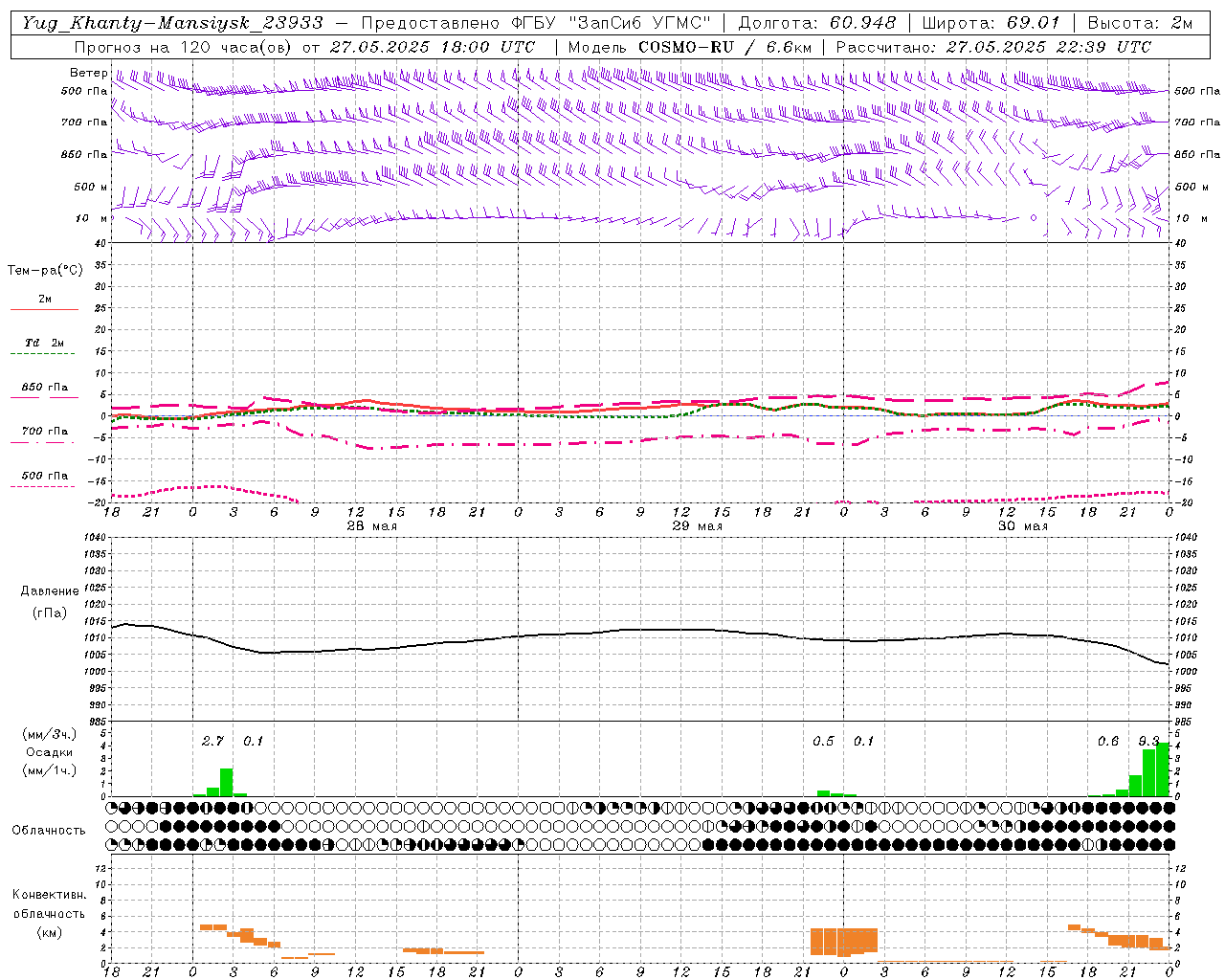
Task: Click the 'Высота: 2м' header field
Action: pos(1140,22)
